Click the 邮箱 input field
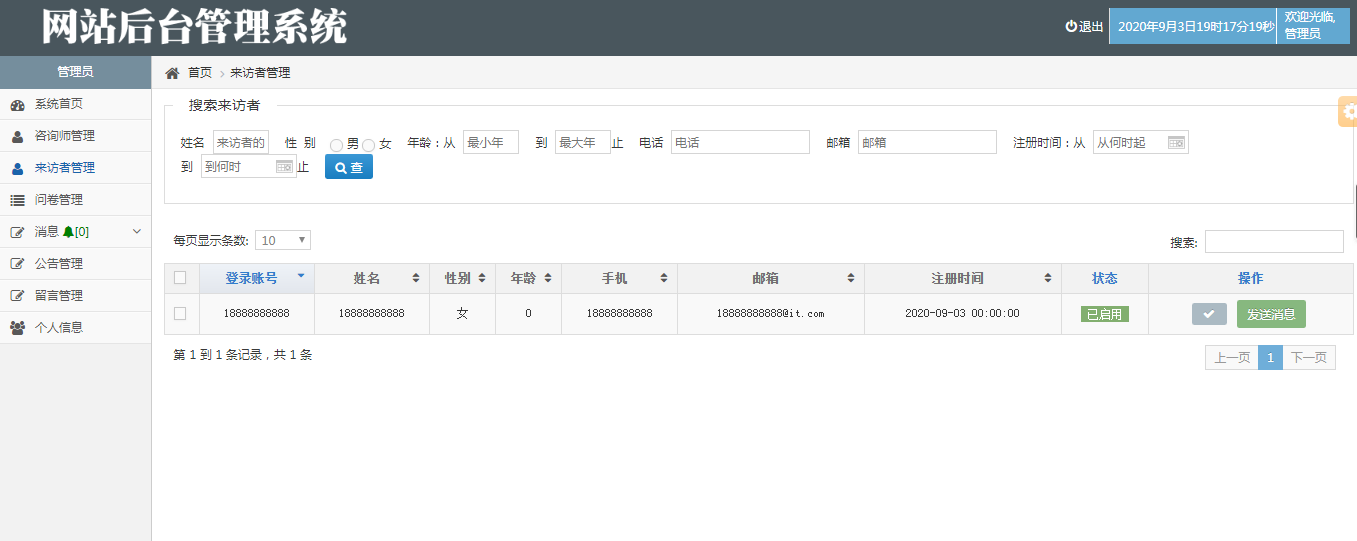This screenshot has height=541, width=1357. [927, 142]
